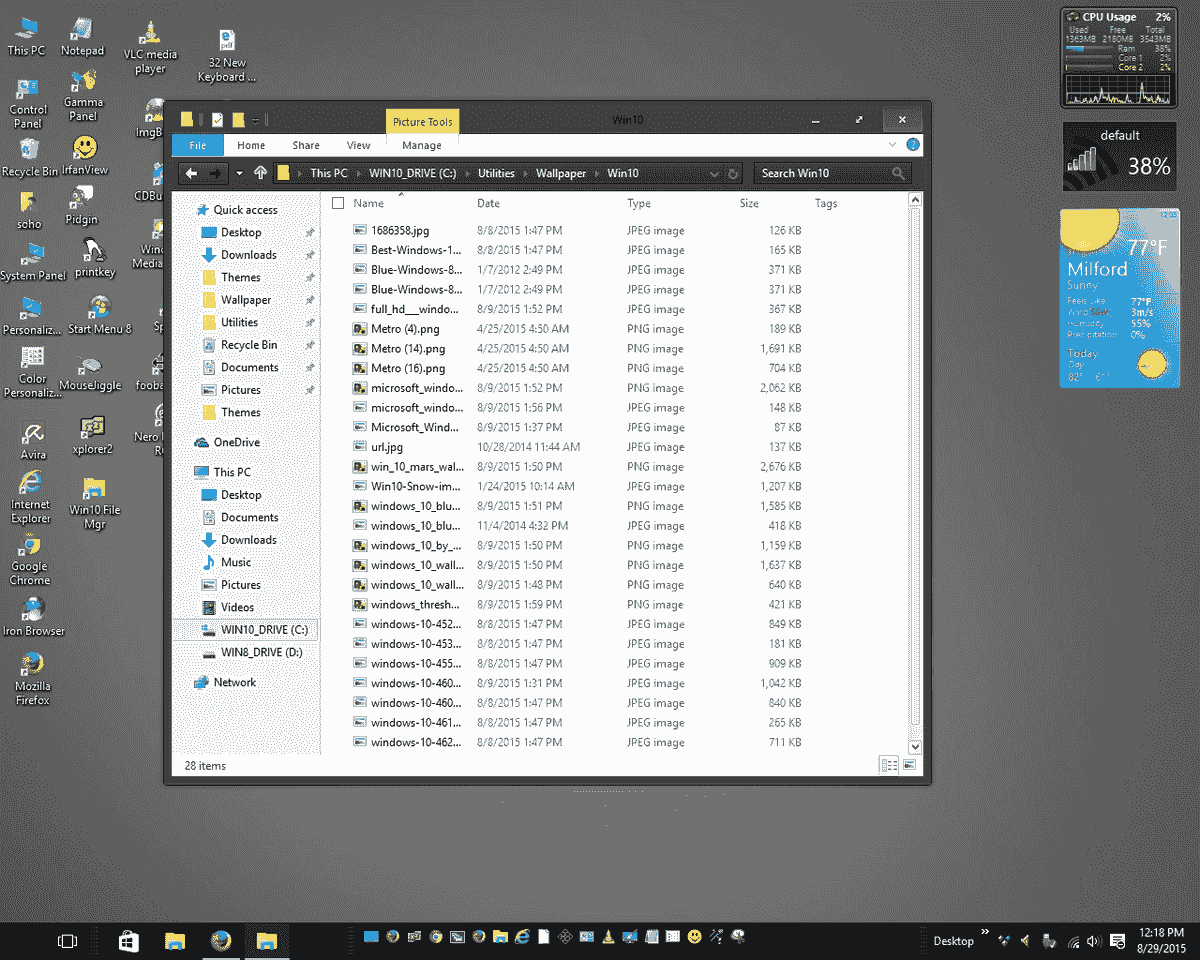Switch to large thumbnails via status bar icon

[x=908, y=765]
